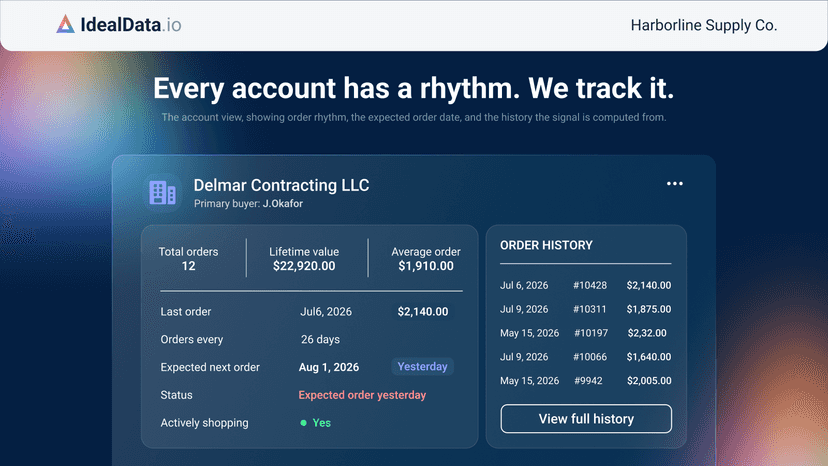Select order #10311 in order history
This screenshot has height=466, width=828.
590,309
